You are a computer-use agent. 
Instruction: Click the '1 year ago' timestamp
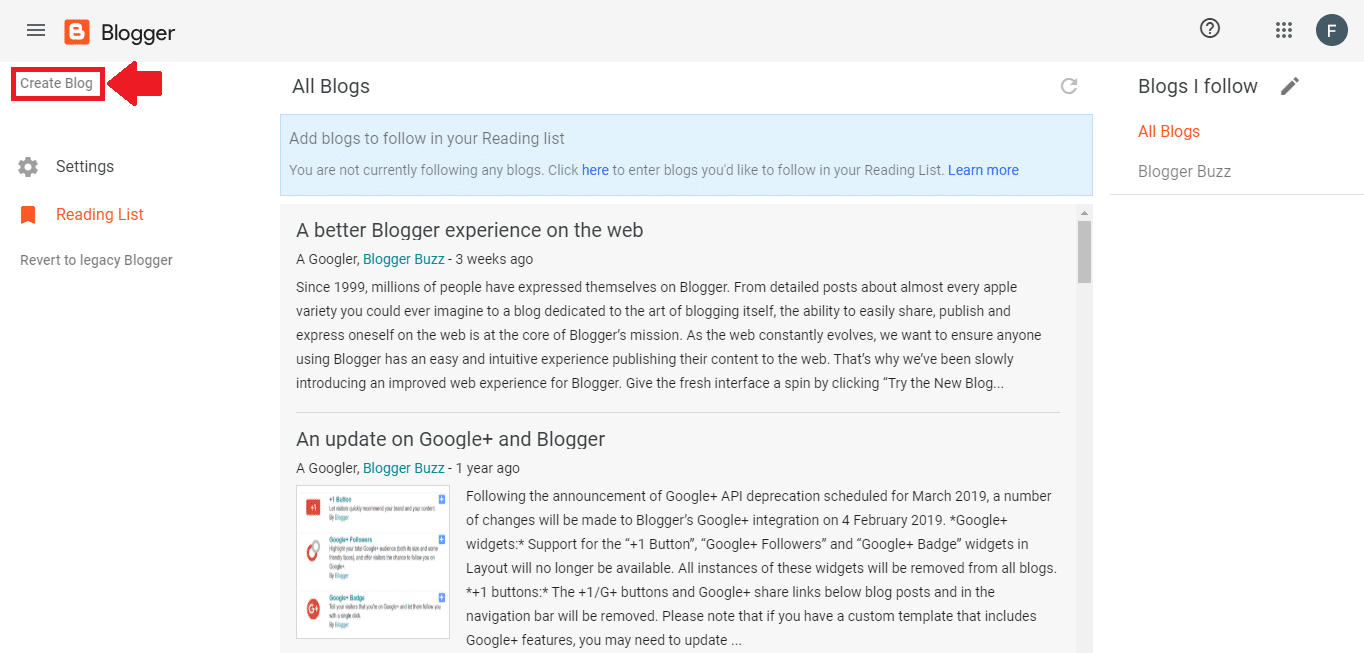tap(488, 468)
